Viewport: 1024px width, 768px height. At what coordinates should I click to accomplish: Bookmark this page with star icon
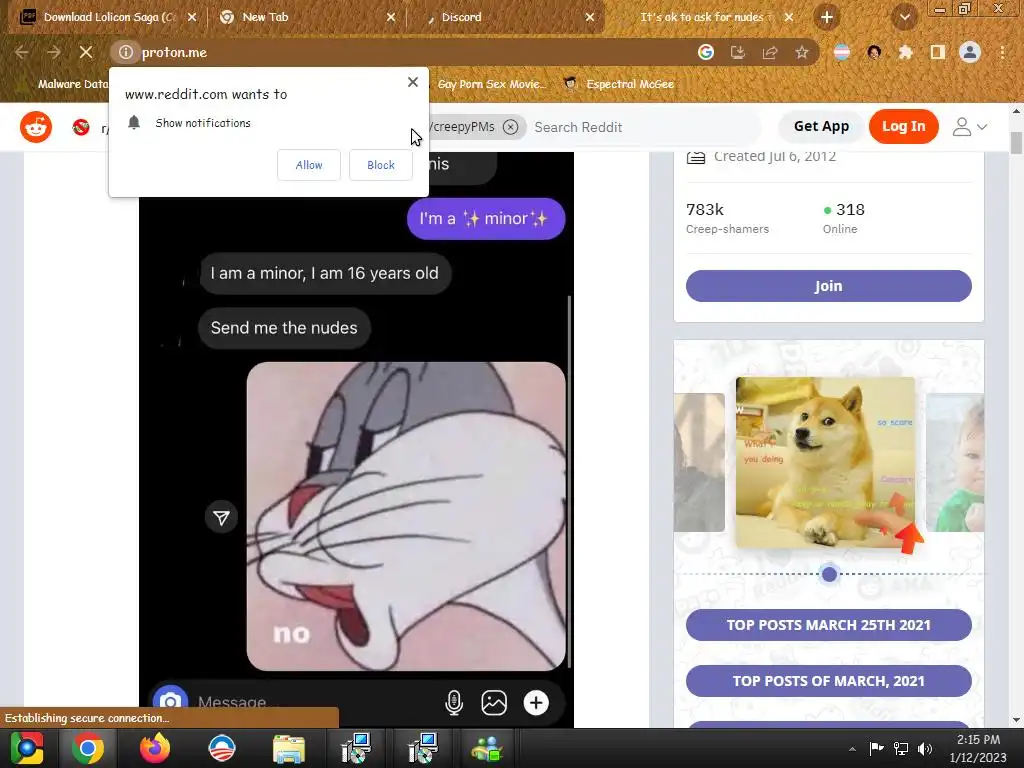802,52
